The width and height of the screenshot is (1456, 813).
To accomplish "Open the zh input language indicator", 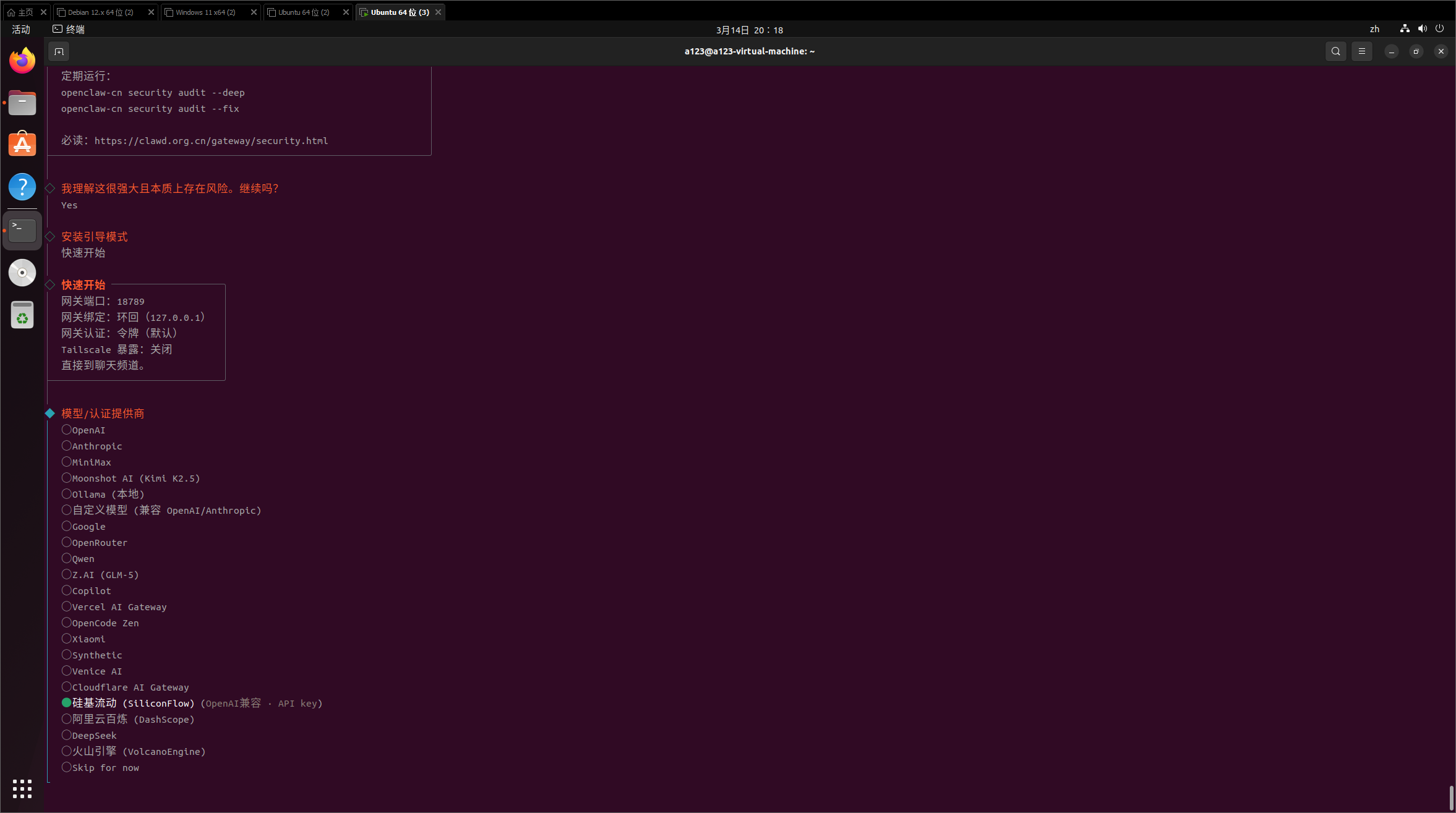I will 1374,29.
